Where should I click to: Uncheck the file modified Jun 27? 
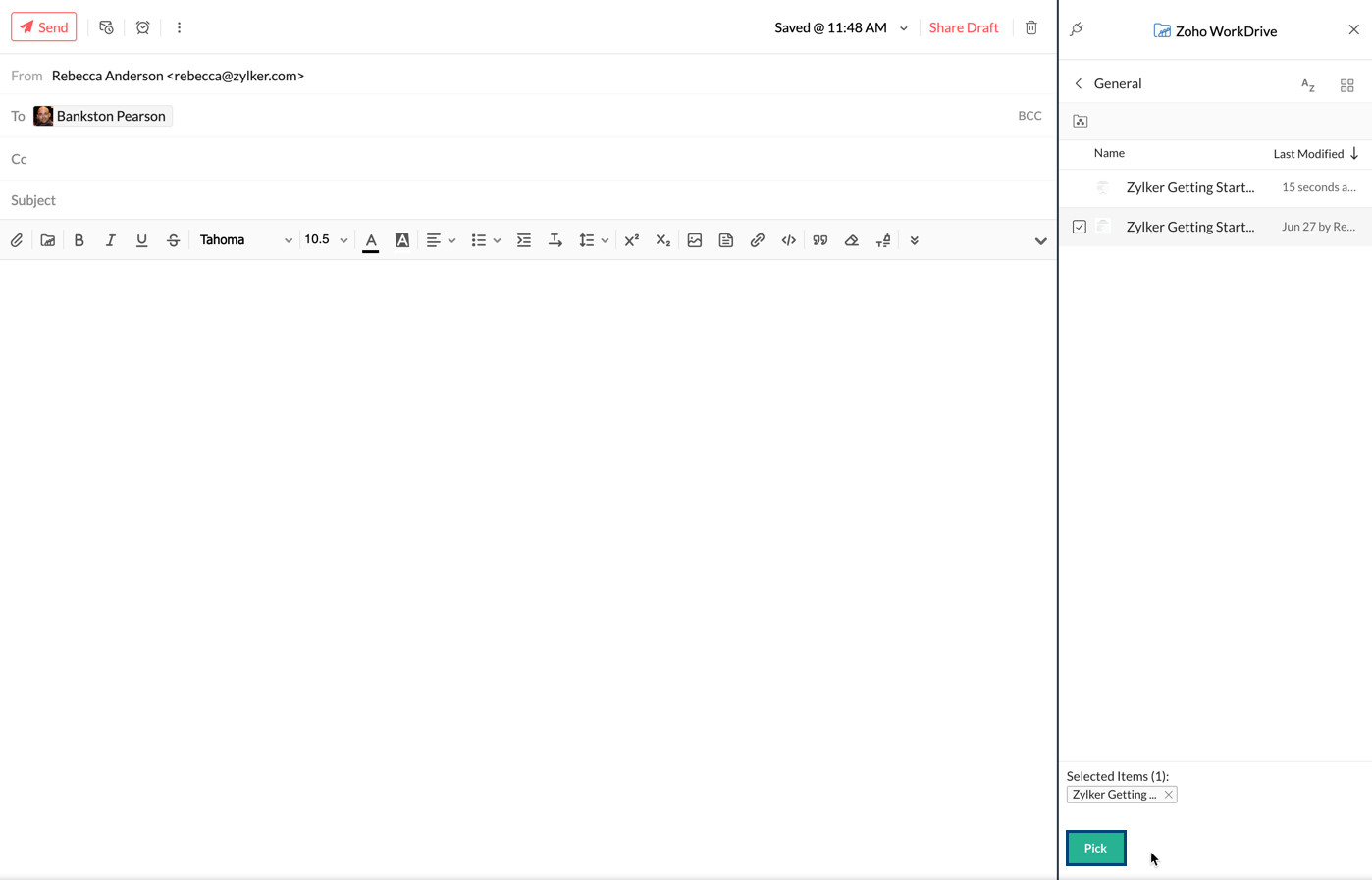[x=1080, y=227]
